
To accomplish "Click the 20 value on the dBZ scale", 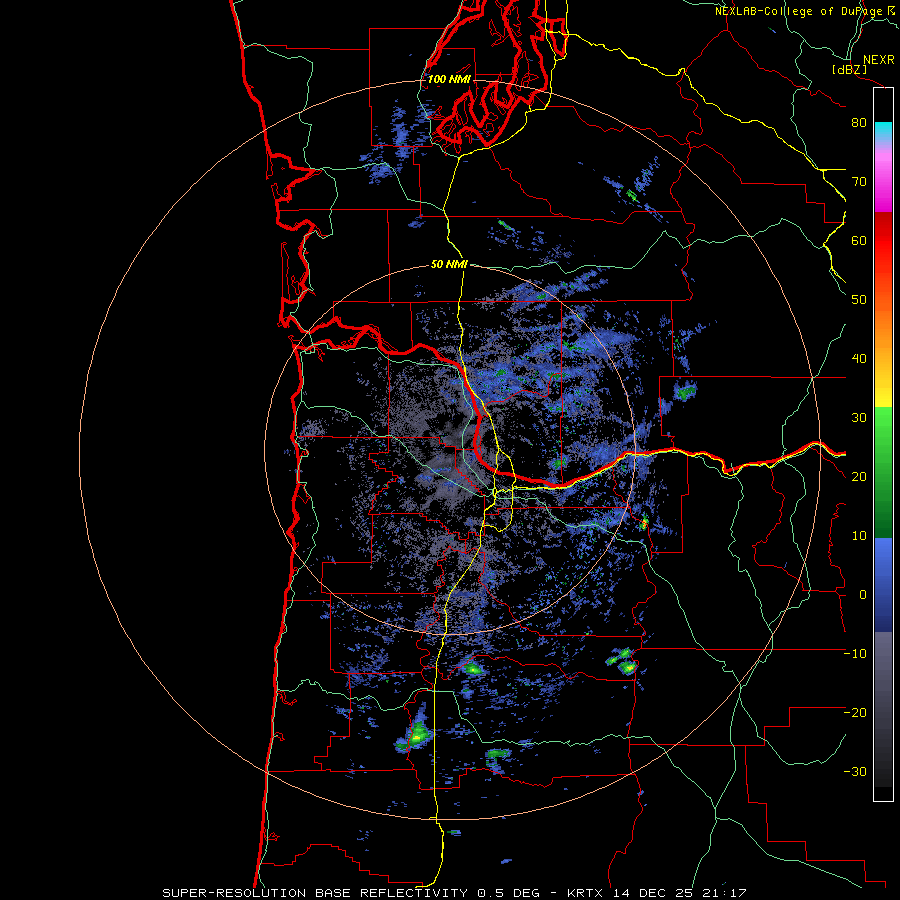I will pyautogui.click(x=859, y=476).
